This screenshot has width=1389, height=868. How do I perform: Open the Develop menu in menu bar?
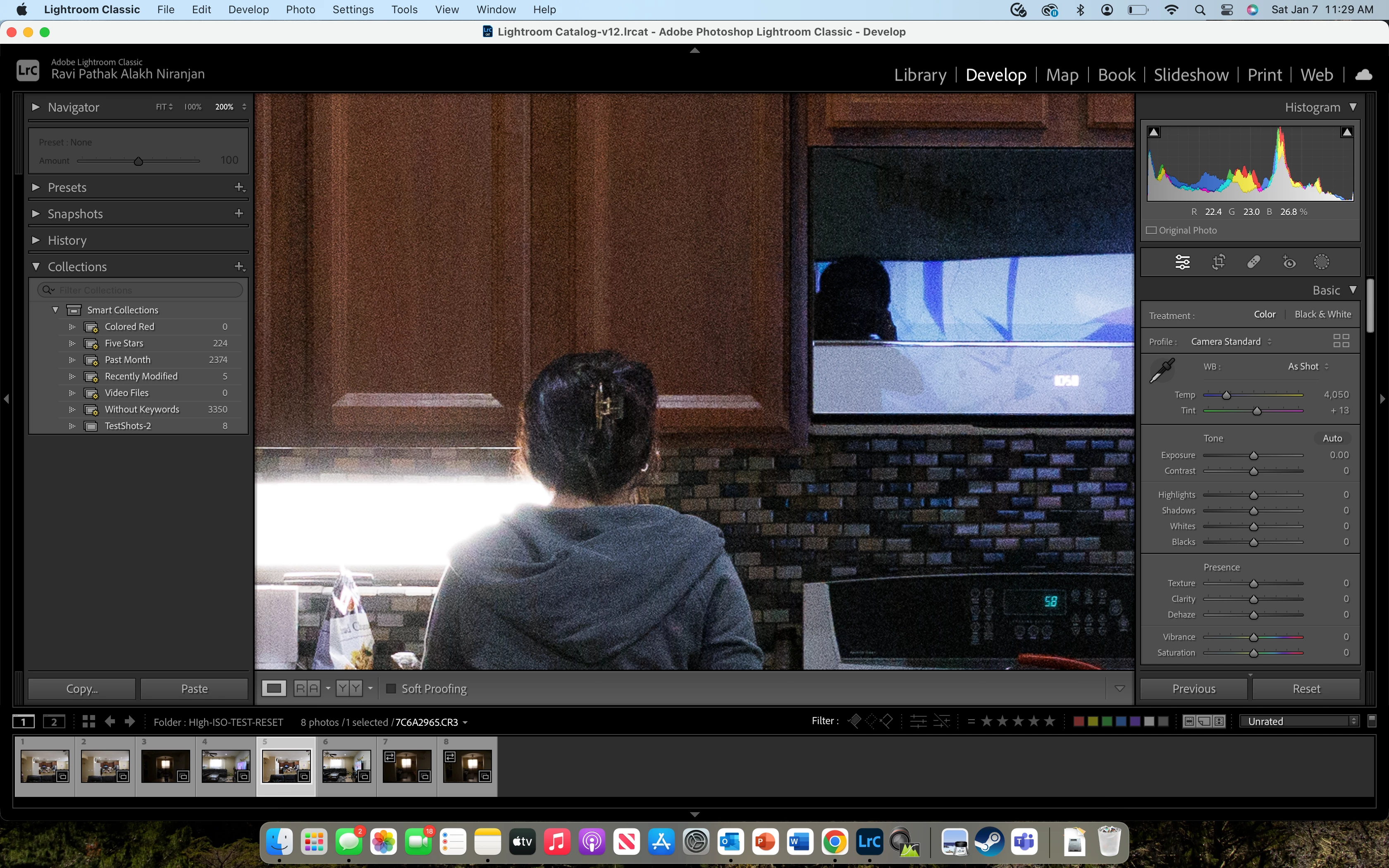pyautogui.click(x=248, y=10)
